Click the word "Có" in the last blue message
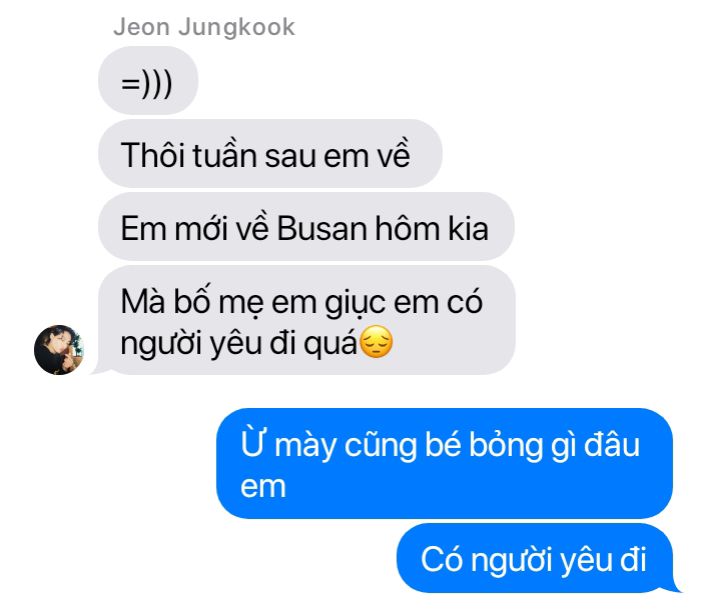 [442, 559]
